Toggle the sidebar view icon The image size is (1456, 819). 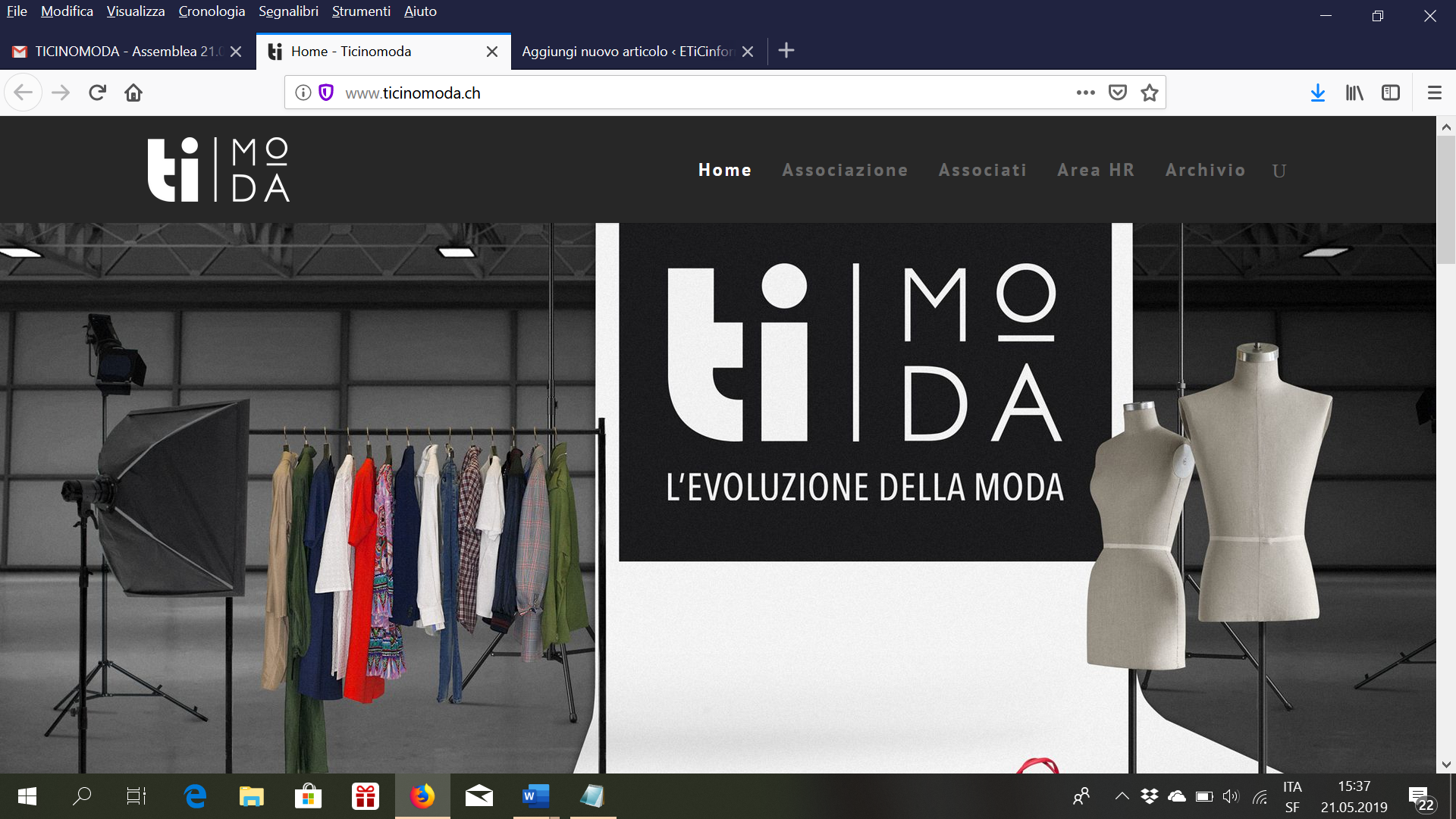[1391, 93]
